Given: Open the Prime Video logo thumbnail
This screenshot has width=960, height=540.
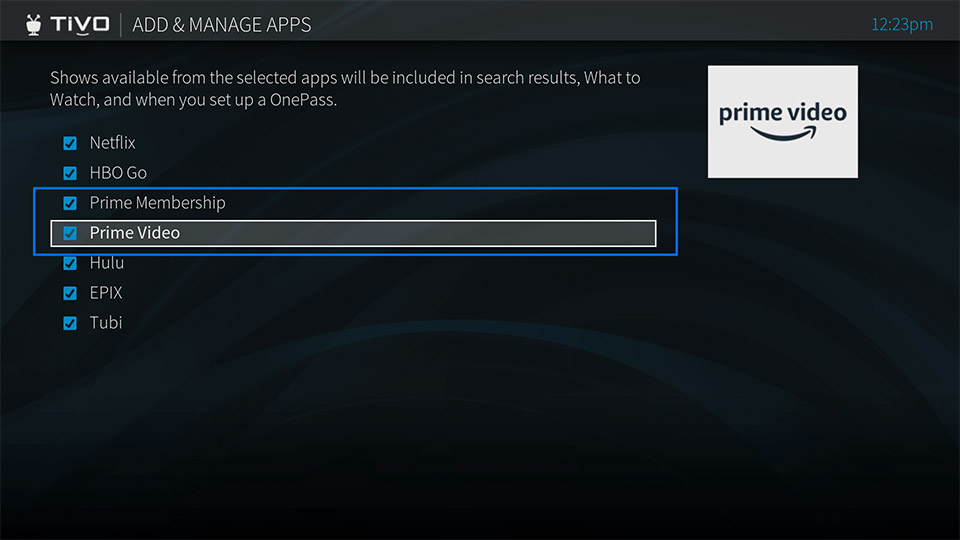Looking at the screenshot, I should [x=782, y=122].
